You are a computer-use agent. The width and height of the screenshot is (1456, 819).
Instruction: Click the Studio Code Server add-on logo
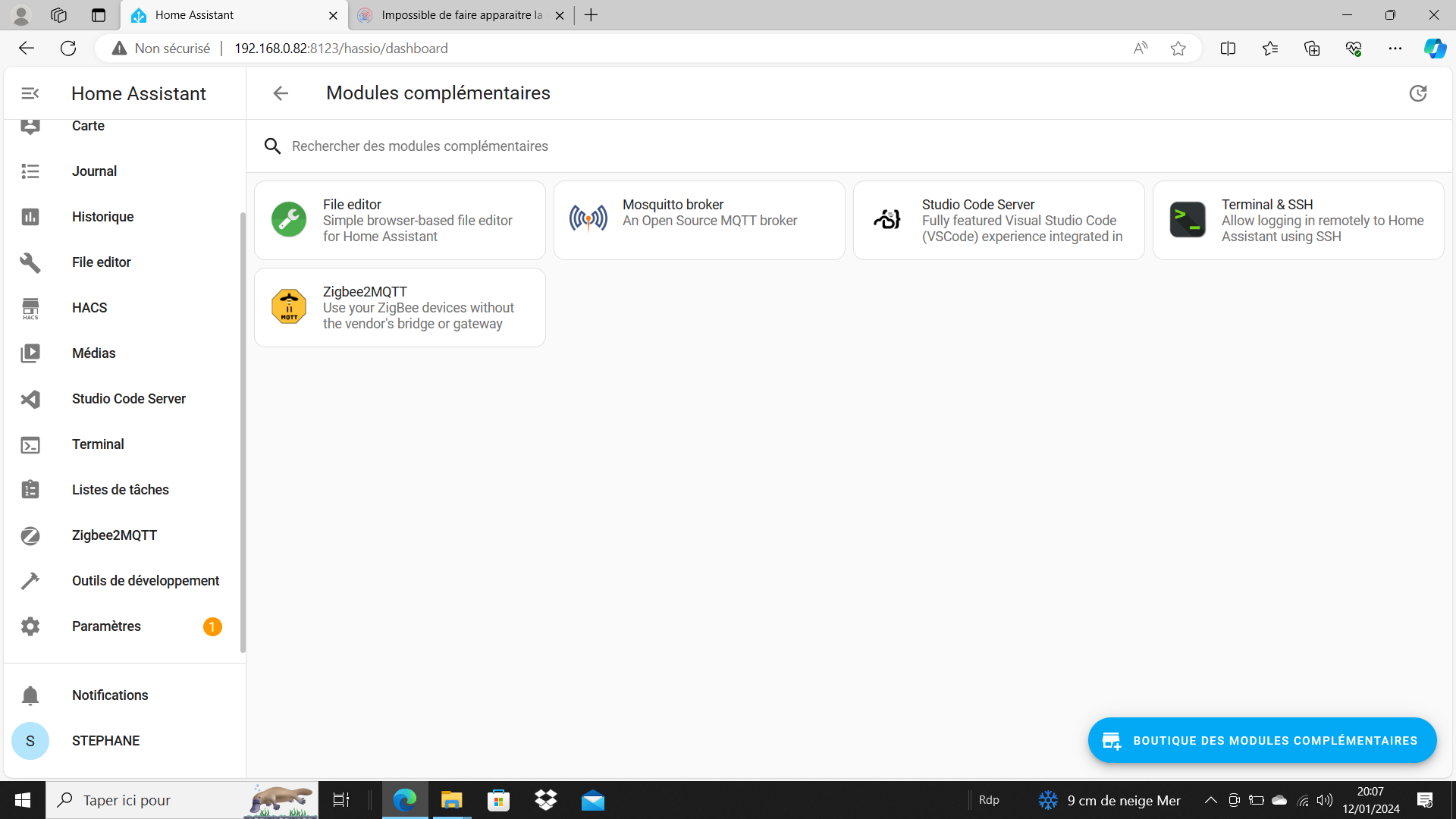click(x=888, y=219)
